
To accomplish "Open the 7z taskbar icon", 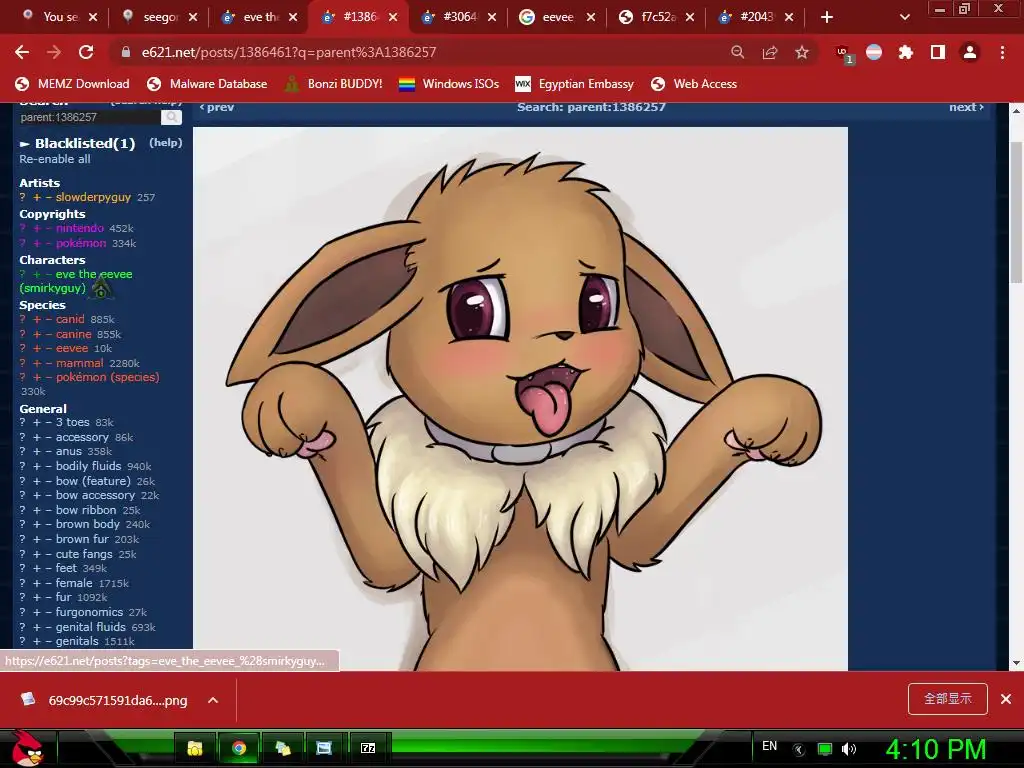I will 368,748.
